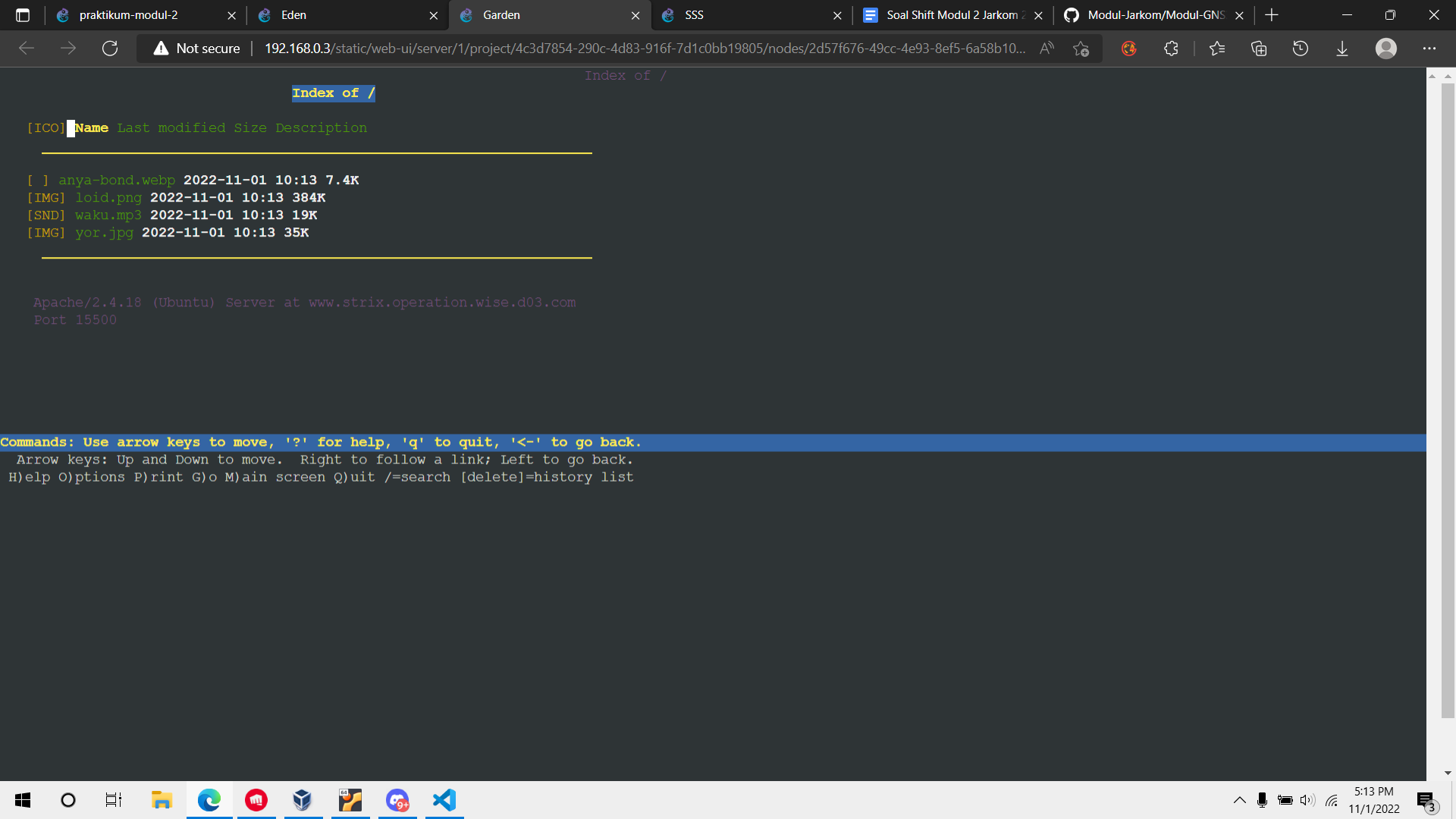Toggle the Add to Favorites star
The image size is (1456, 819).
(1080, 48)
